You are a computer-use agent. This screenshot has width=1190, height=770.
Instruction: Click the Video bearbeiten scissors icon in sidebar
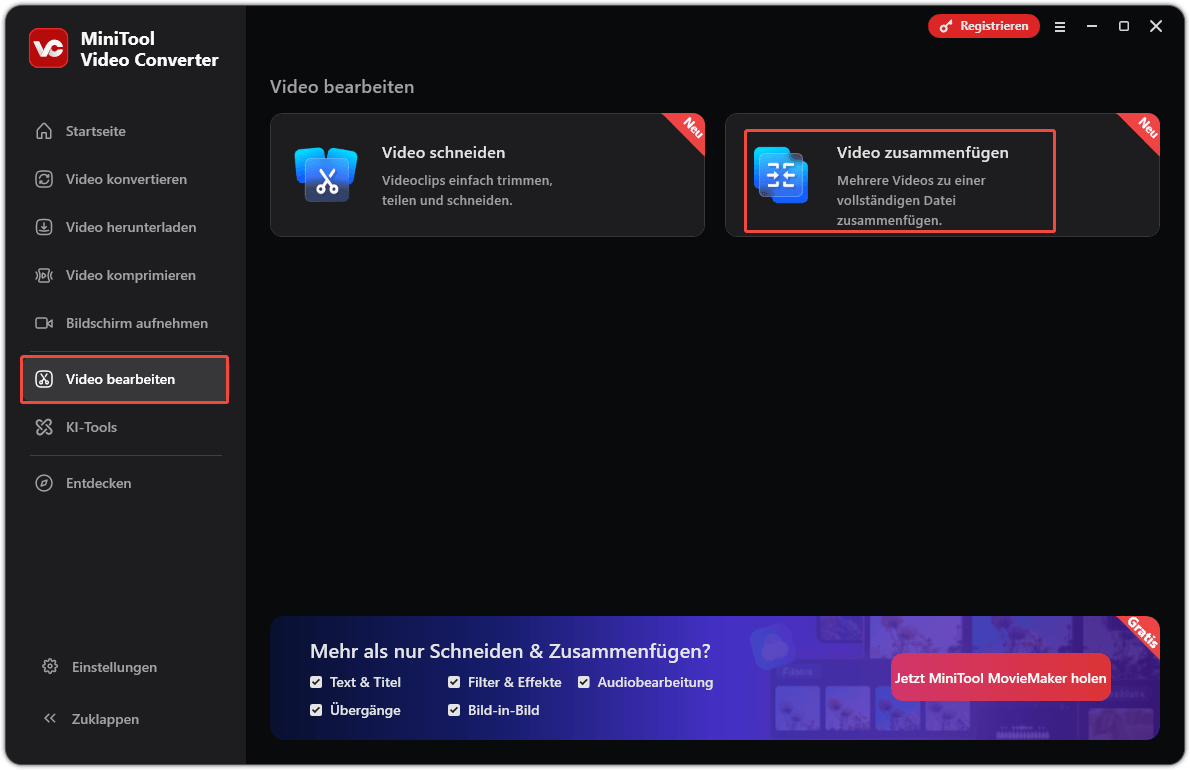click(x=44, y=379)
